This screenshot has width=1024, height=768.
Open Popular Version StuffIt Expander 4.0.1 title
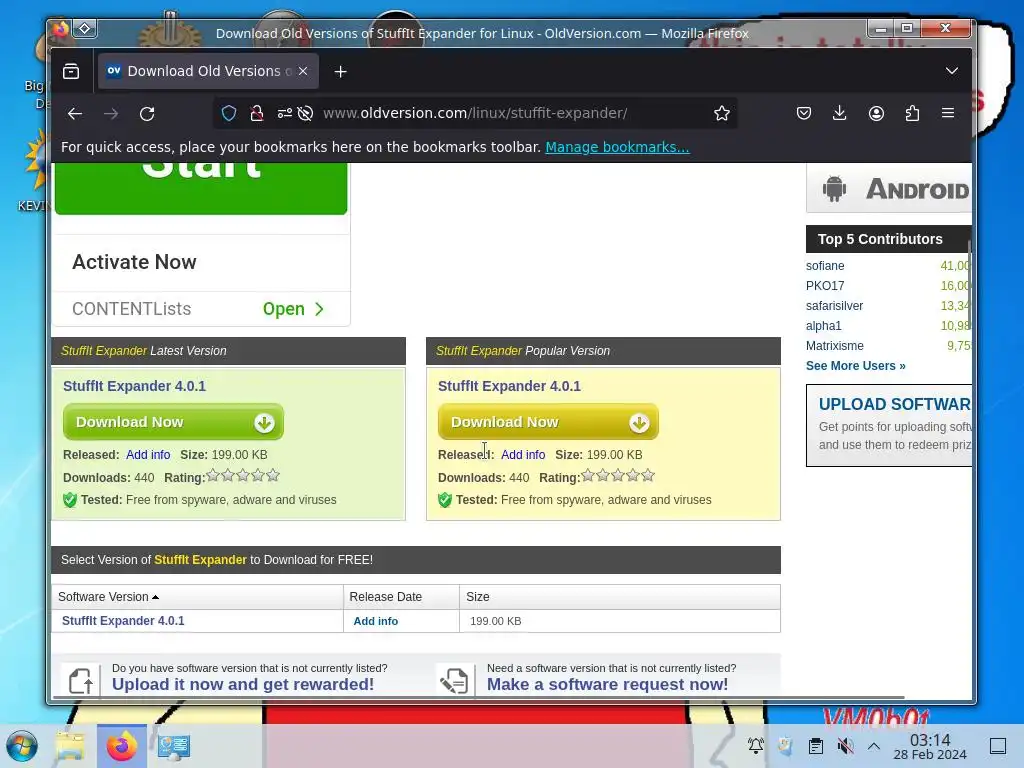(509, 386)
